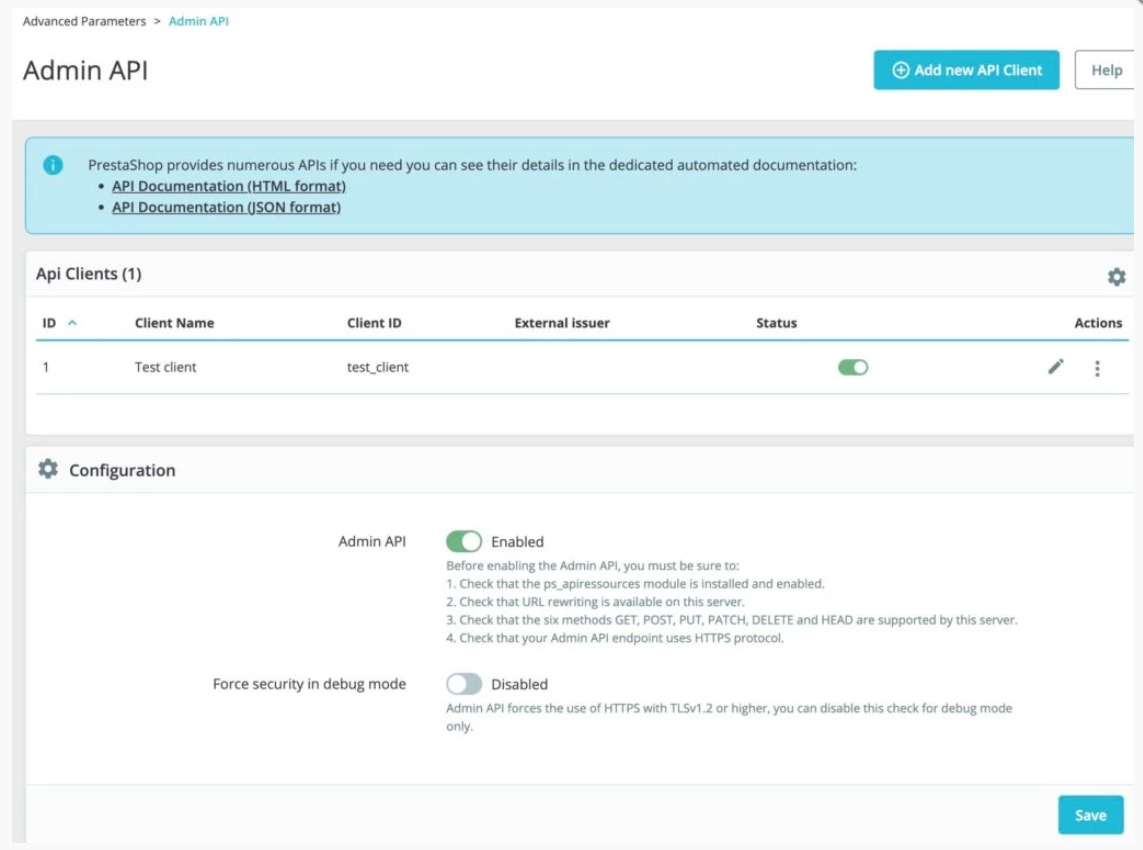The height and width of the screenshot is (850, 1143).
Task: Click ID cell value 1 in the table
Action: [x=45, y=367]
